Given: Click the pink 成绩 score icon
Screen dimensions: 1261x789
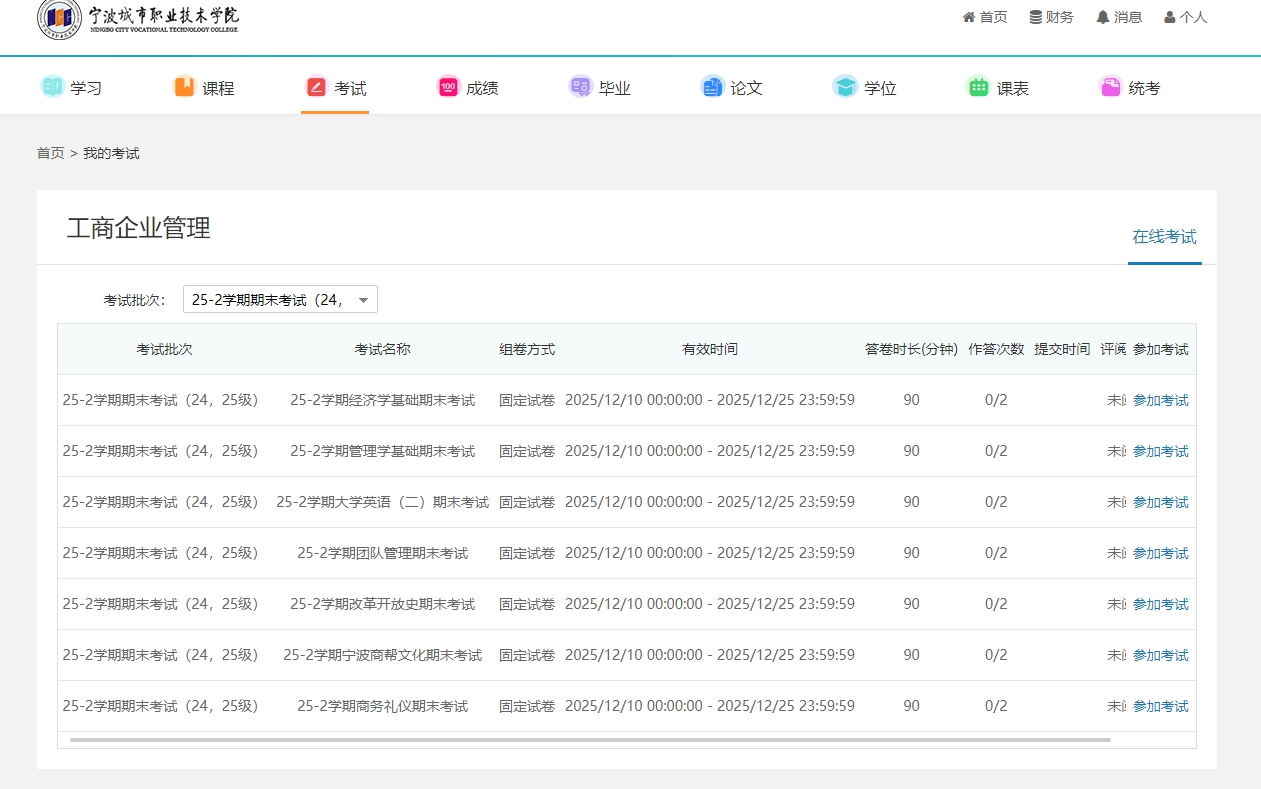Looking at the screenshot, I should [448, 87].
